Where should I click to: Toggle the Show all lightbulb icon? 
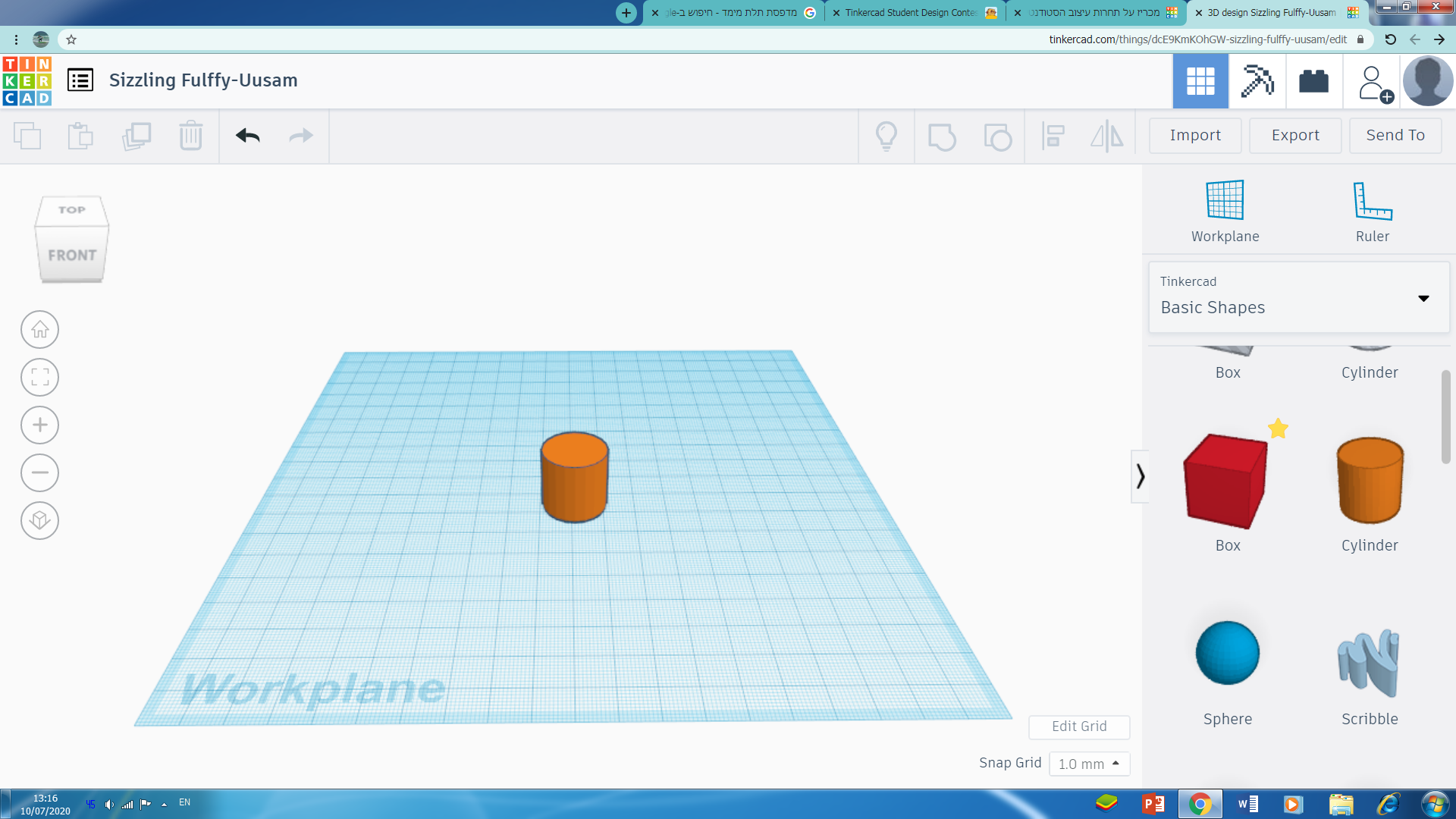coord(886,136)
